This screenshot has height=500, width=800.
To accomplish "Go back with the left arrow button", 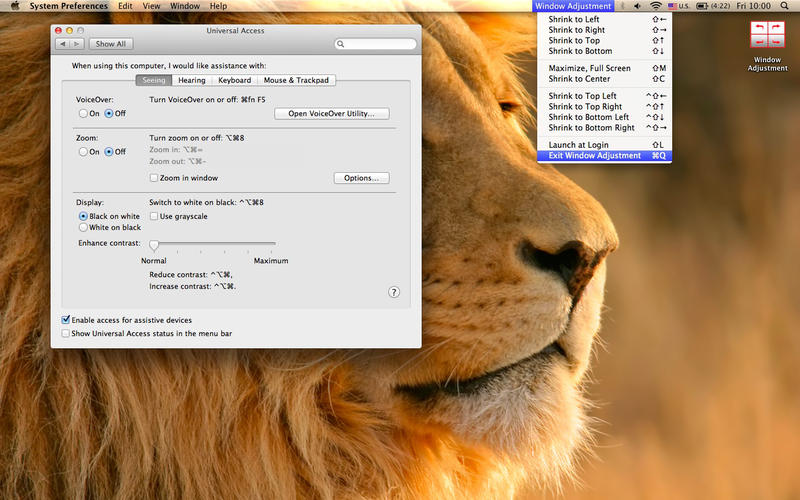I will [63, 44].
